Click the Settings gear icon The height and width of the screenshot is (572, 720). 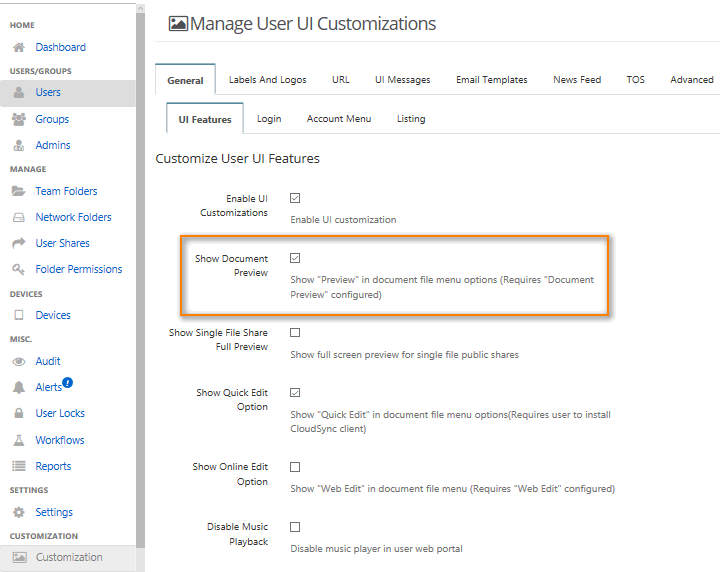coord(18,512)
